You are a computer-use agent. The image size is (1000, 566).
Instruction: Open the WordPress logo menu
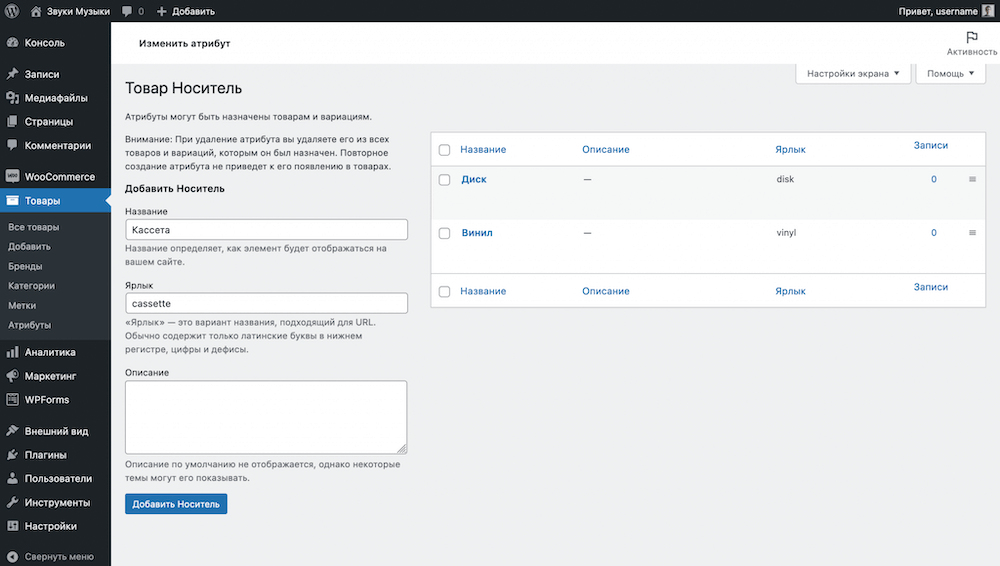(x=11, y=11)
